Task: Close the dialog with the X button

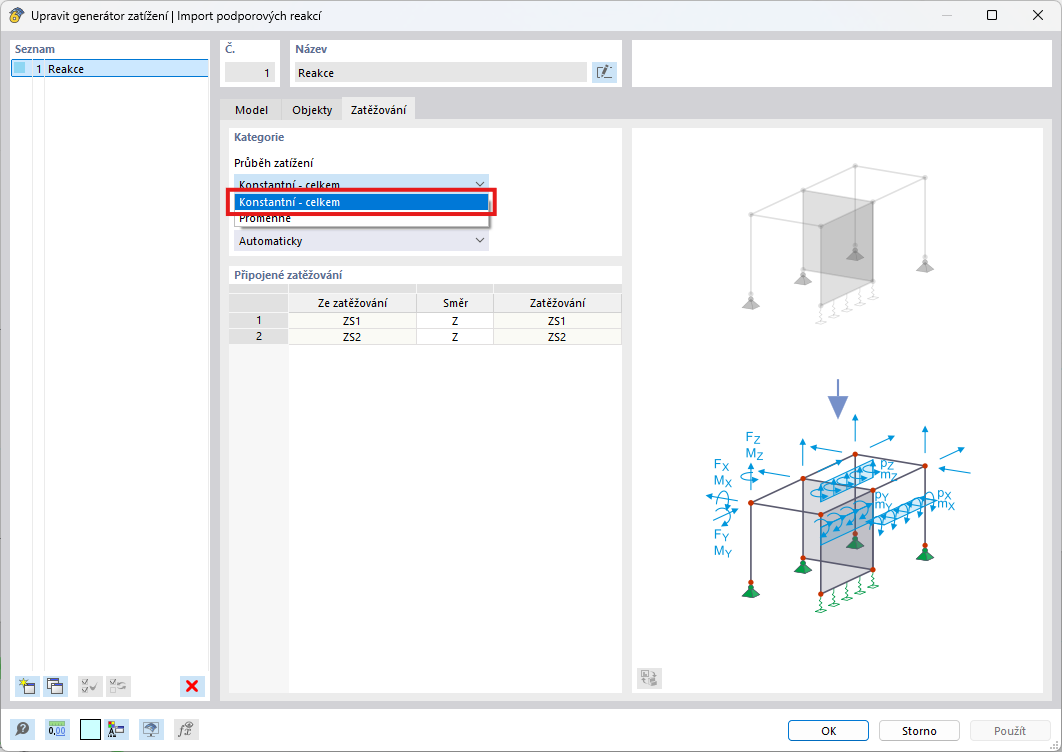Action: coord(1038,15)
